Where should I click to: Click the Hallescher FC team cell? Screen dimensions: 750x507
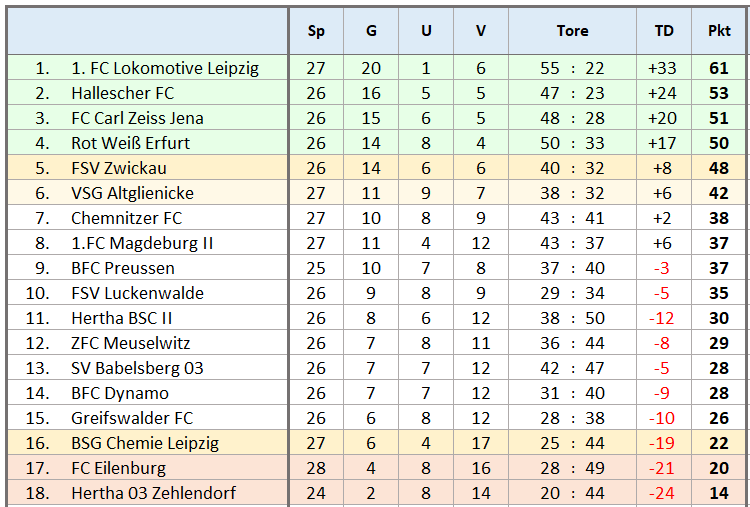[123, 93]
